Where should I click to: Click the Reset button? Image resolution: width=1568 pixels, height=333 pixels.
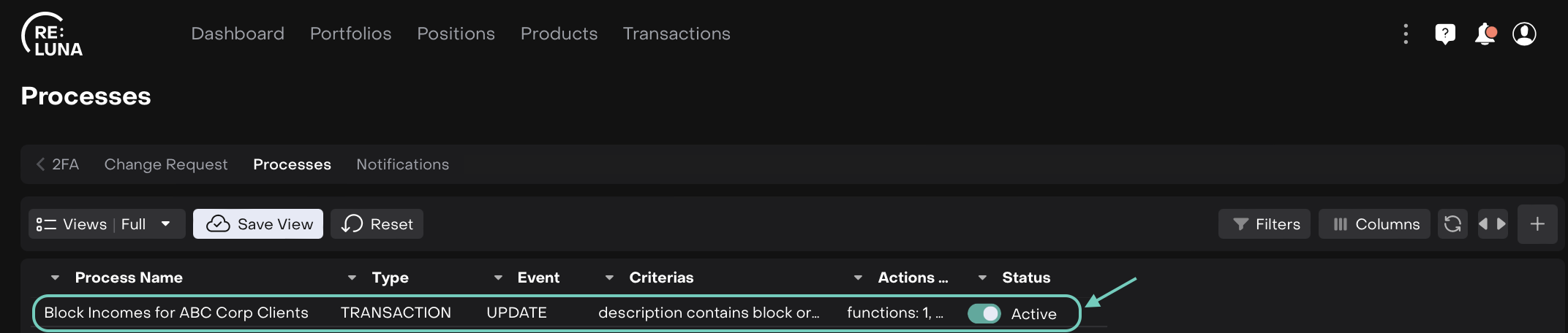pos(377,224)
